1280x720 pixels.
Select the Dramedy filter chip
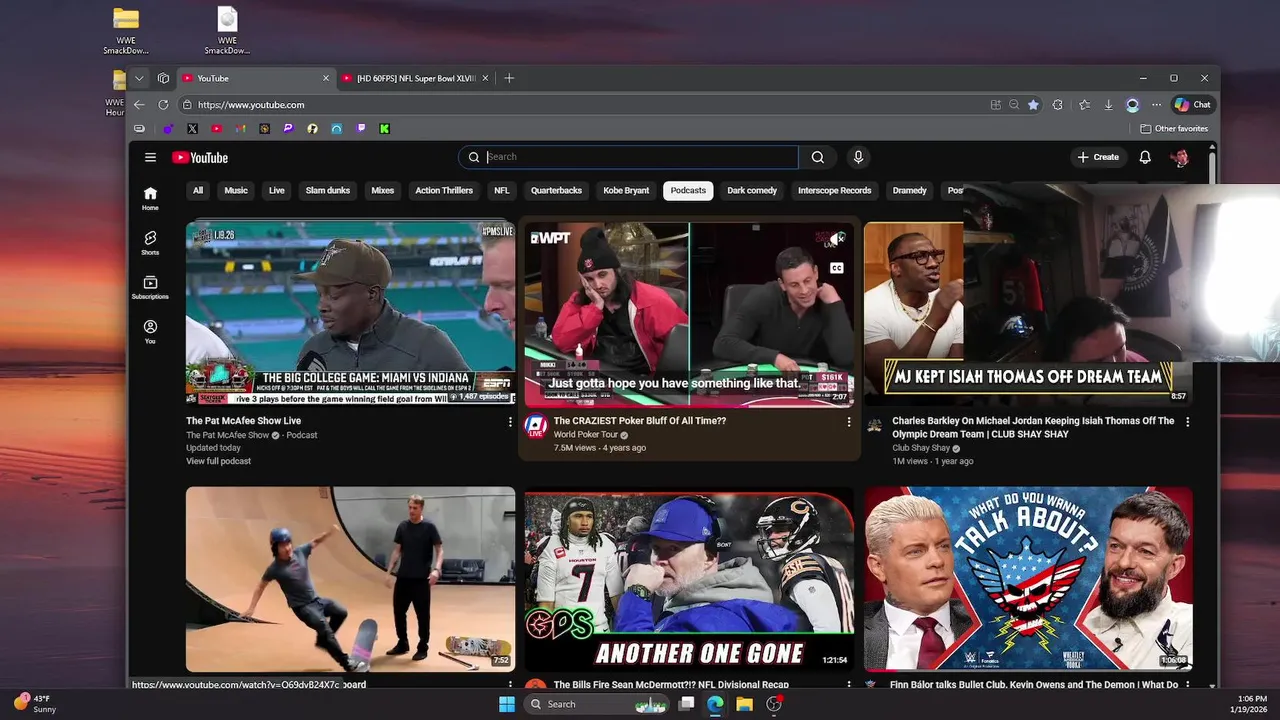coord(910,190)
